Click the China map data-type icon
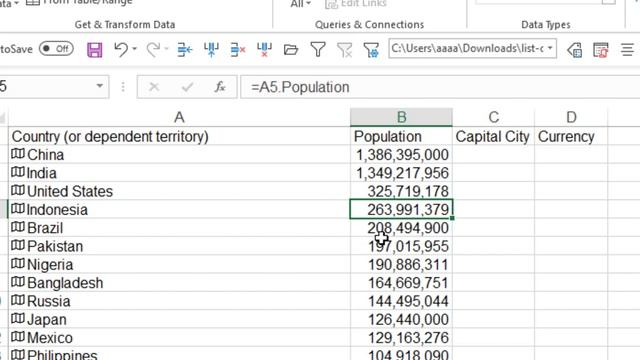 18,154
